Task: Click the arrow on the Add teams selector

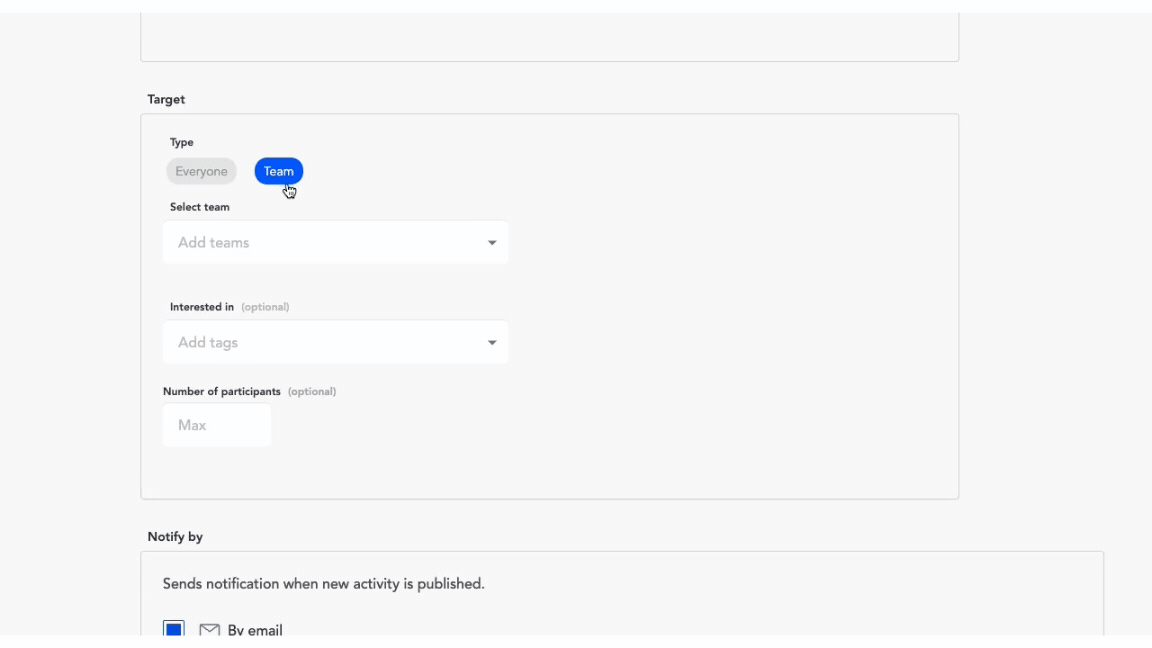Action: 492,243
